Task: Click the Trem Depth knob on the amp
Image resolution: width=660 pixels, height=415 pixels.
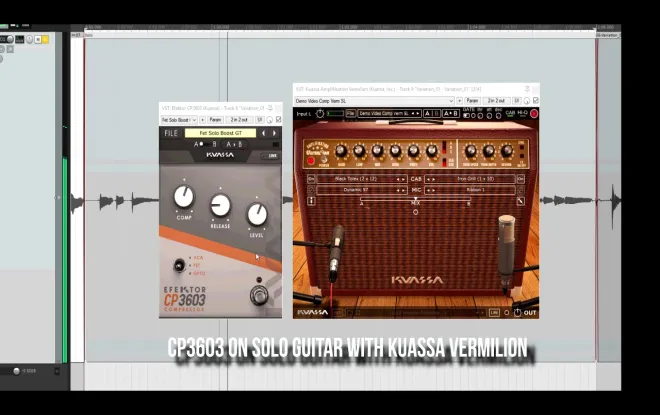Action: (x=488, y=151)
